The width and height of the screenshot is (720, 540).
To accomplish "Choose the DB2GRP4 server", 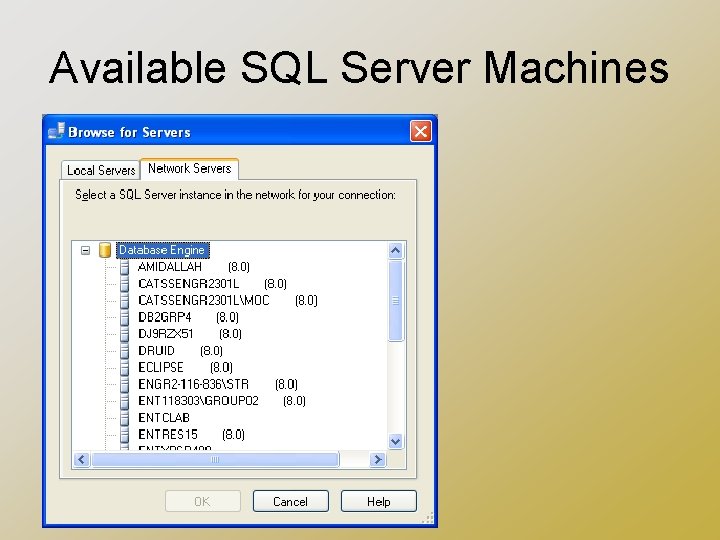I will [x=188, y=317].
